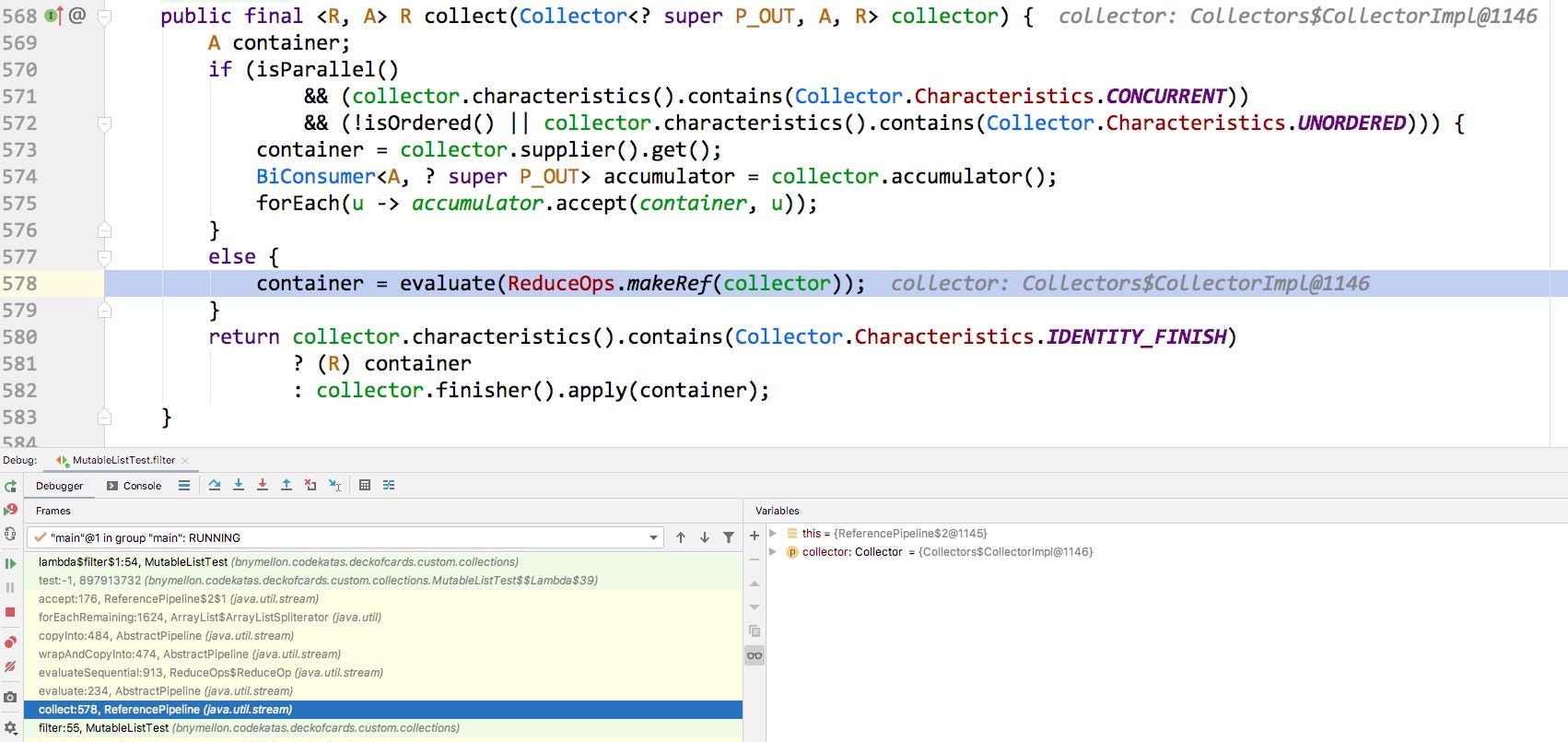The height and width of the screenshot is (742, 1568).
Task: Click the move watch up triangle
Action: pyautogui.click(x=755, y=583)
